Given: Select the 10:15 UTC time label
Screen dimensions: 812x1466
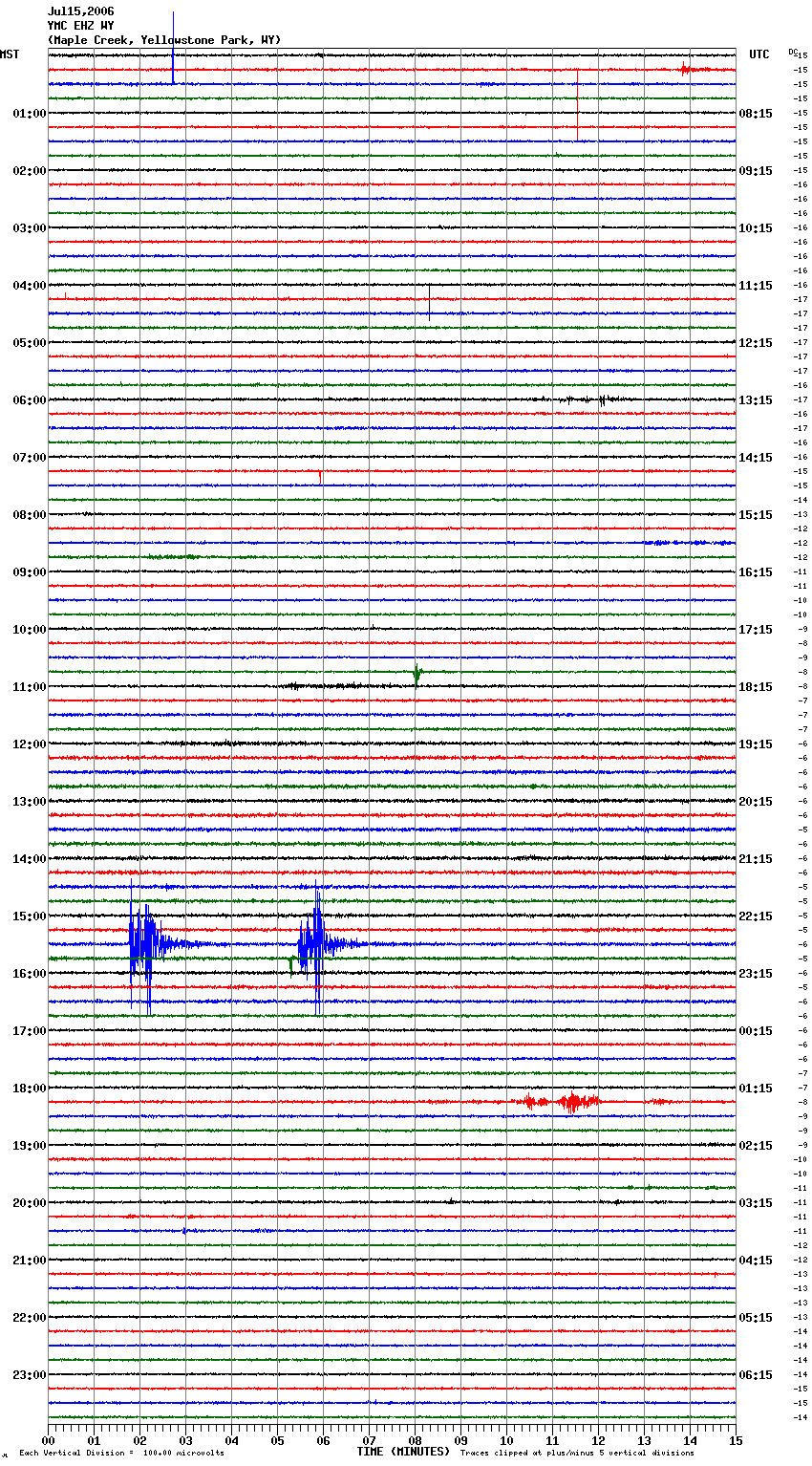Looking at the screenshot, I should click(x=756, y=228).
